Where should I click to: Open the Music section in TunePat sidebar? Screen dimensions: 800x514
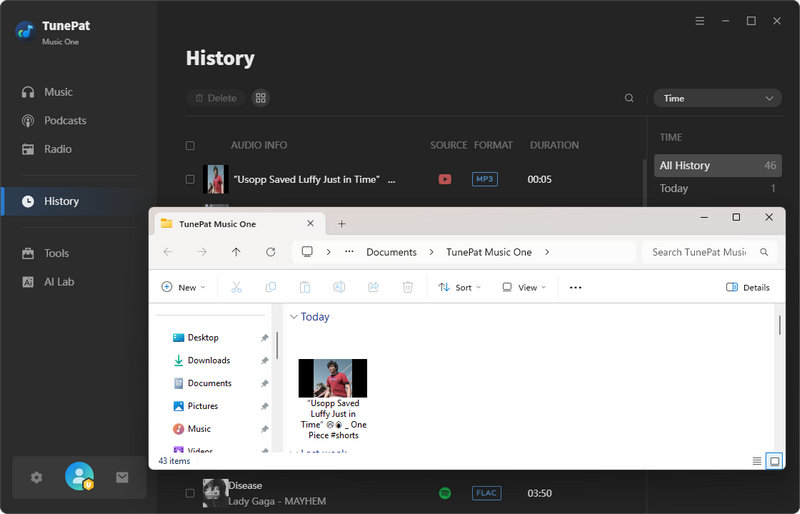pos(58,92)
